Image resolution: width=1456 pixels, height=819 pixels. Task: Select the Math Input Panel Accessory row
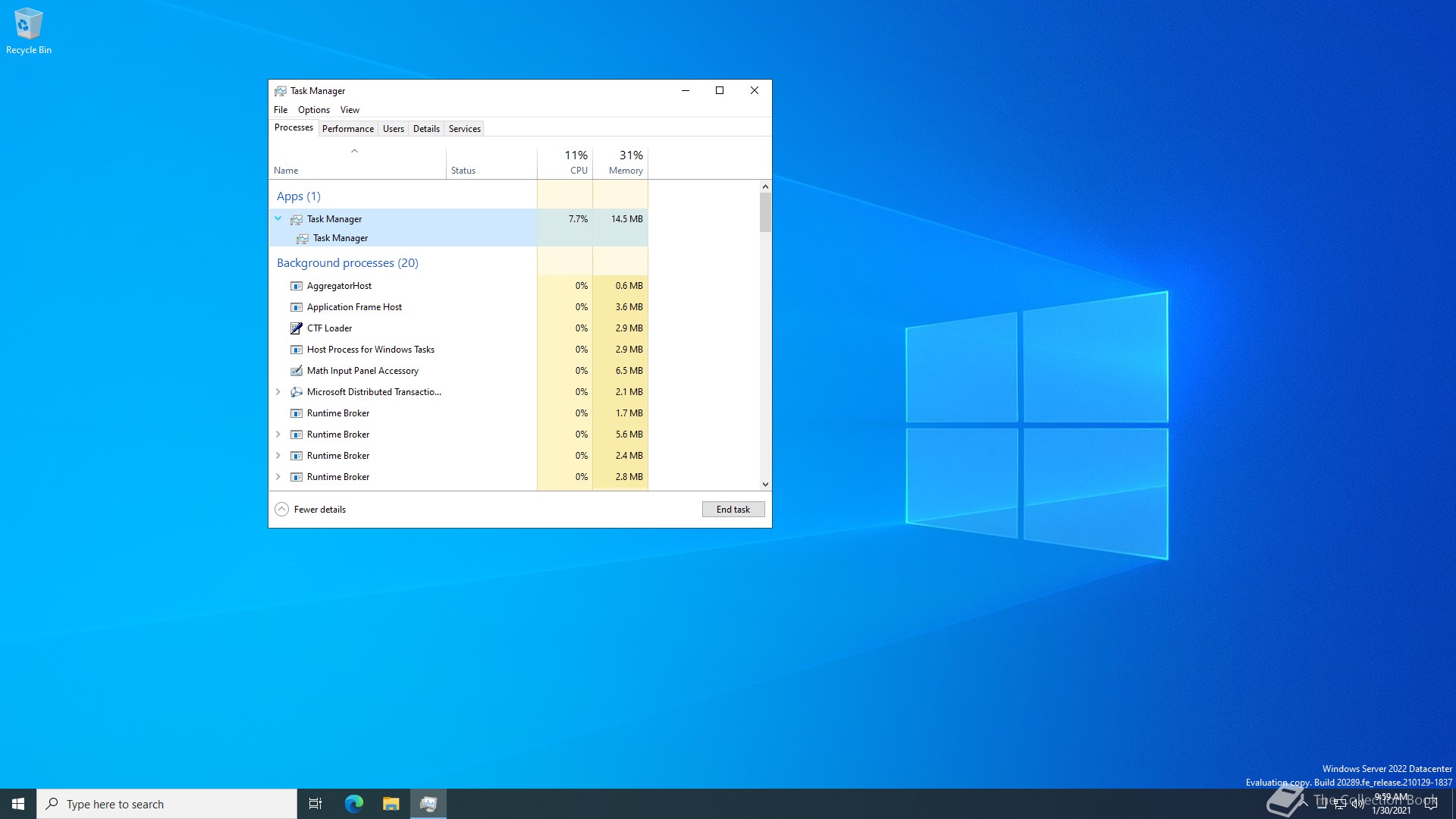click(x=458, y=371)
